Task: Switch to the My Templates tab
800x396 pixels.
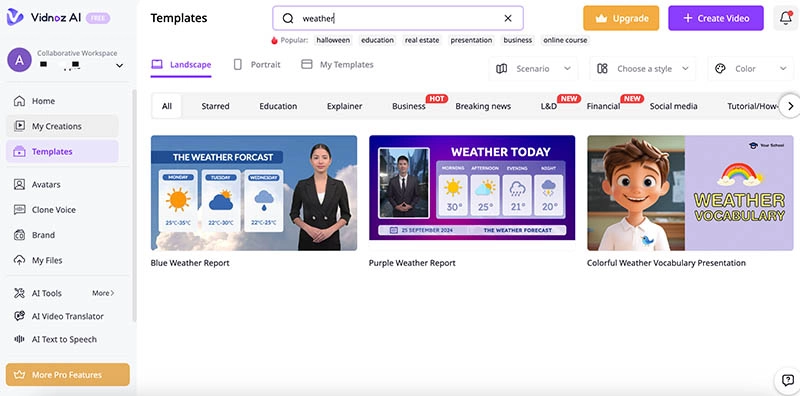Action: click(337, 65)
